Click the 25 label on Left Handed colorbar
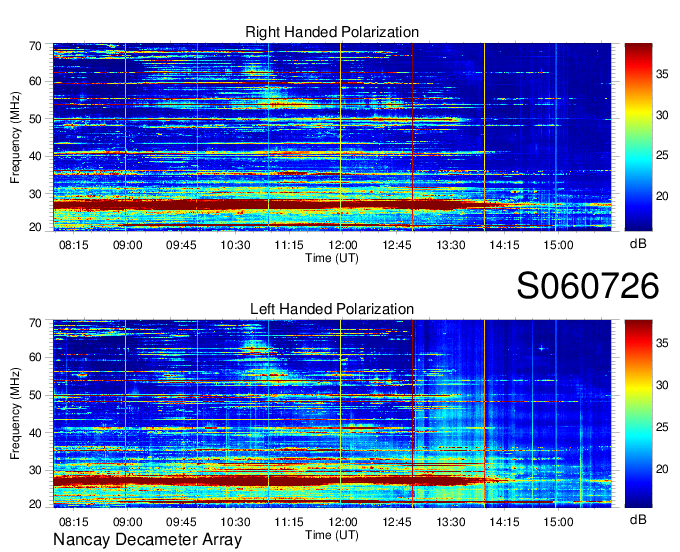680x552 pixels. (x=662, y=427)
